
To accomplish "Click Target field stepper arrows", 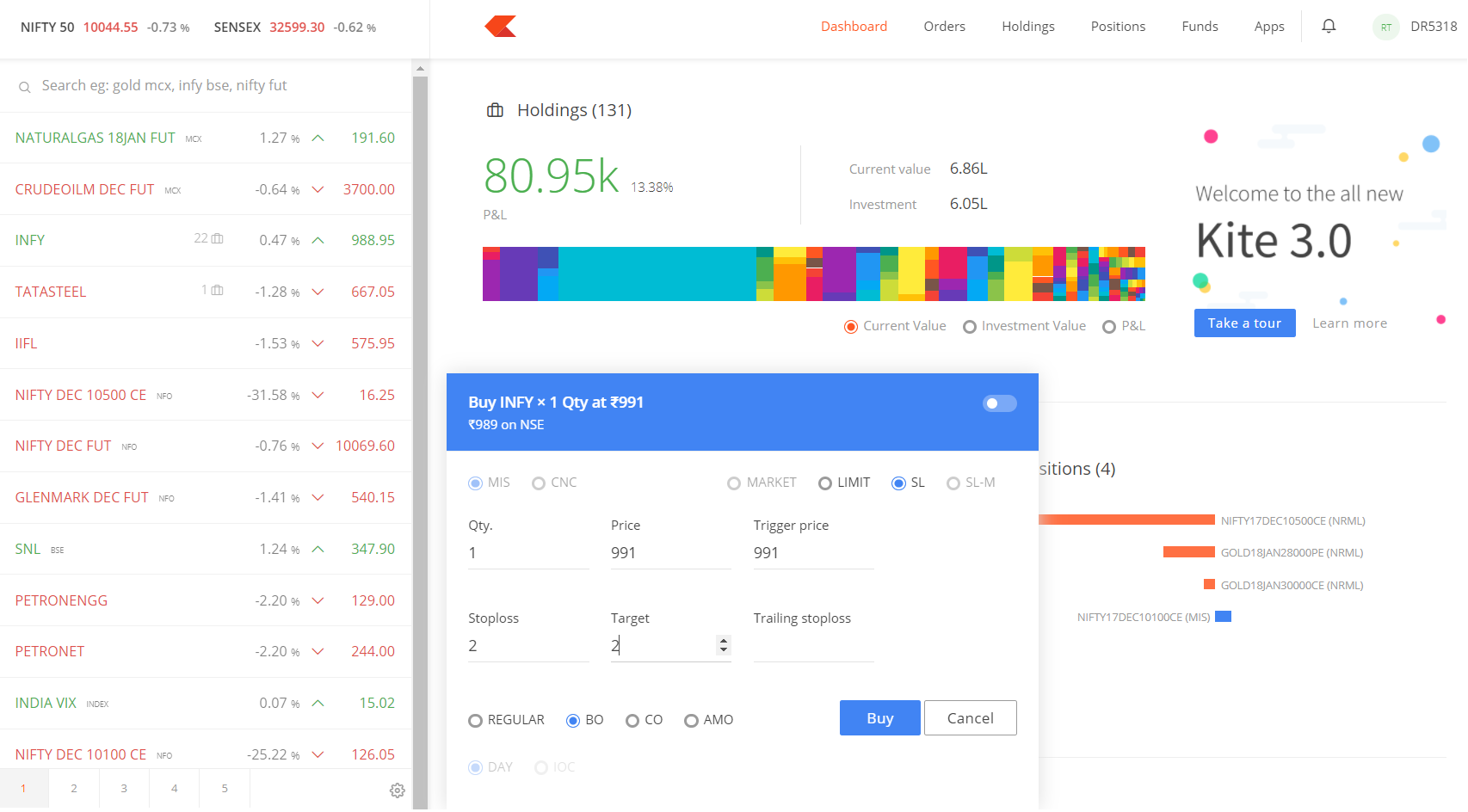I will (724, 645).
